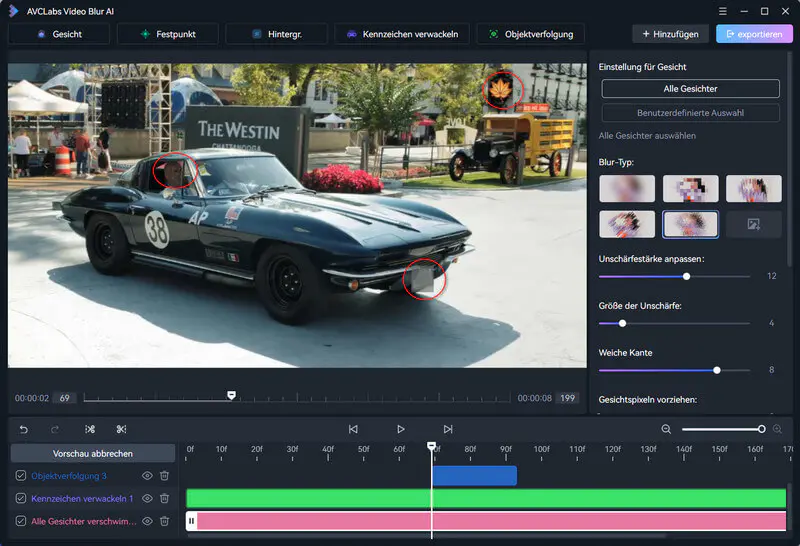Viewport: 800px width, 546px height.
Task: Click the Weiche Kante slider handle
Action: tap(717, 370)
